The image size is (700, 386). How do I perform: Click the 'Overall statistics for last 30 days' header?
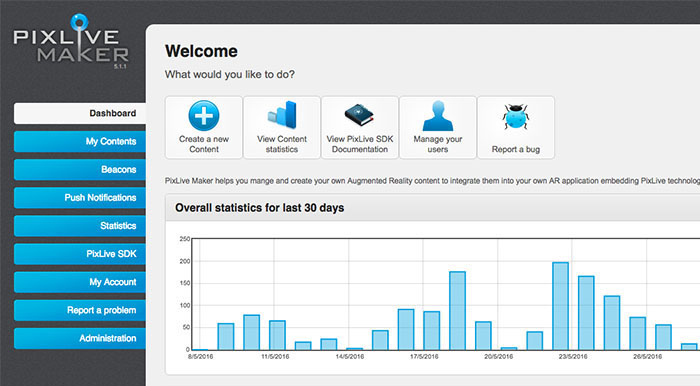[259, 208]
